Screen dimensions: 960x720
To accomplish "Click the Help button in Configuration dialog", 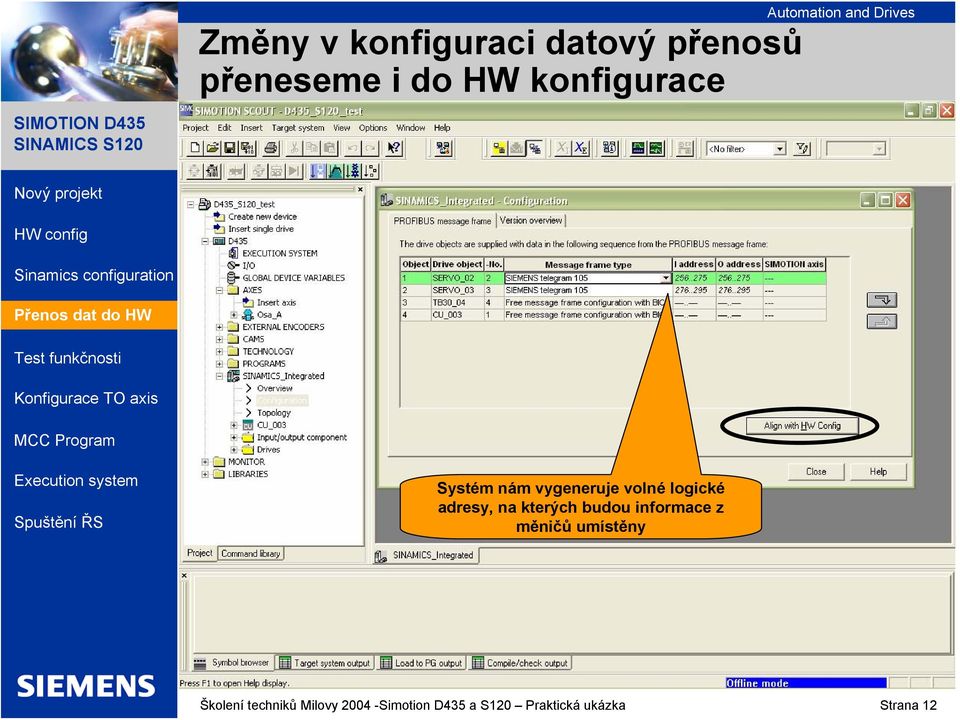I will (x=878, y=471).
